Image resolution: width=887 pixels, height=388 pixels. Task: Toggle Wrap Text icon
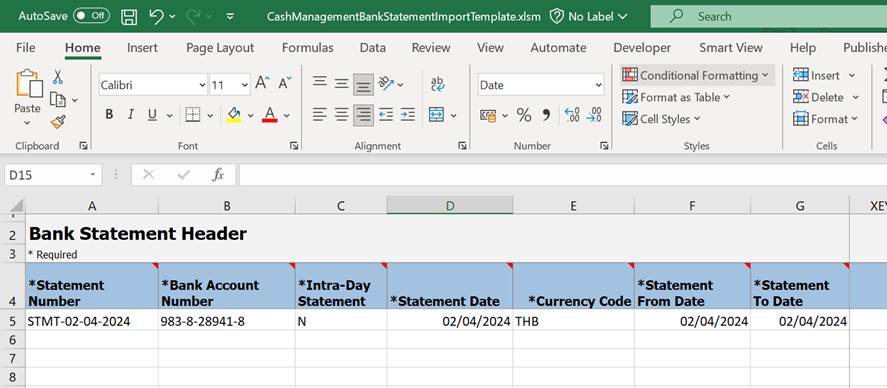(438, 84)
